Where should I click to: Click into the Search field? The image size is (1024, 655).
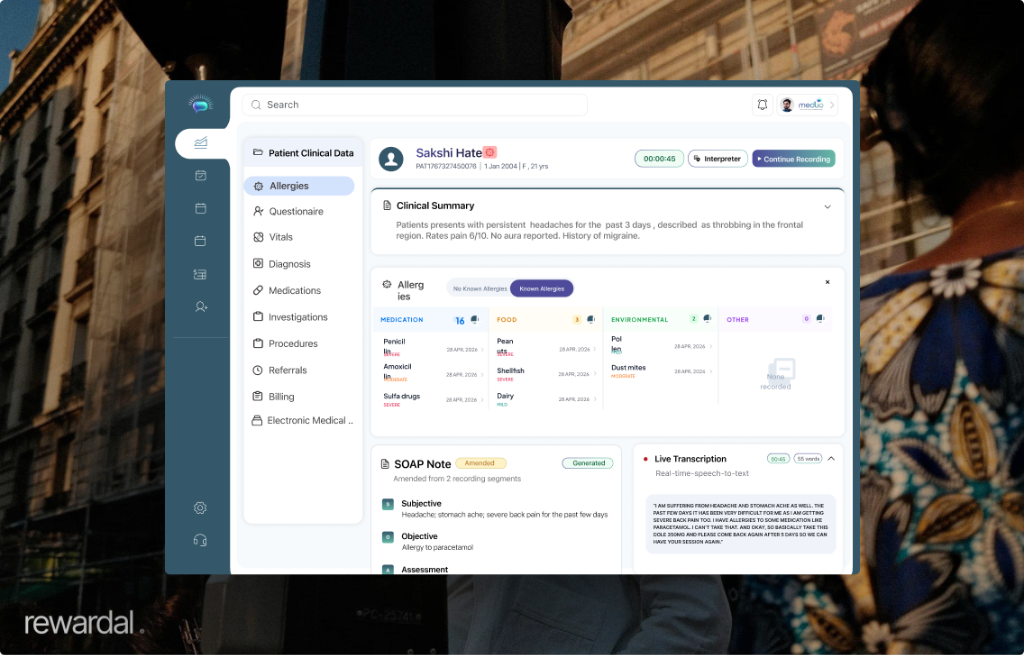[415, 104]
